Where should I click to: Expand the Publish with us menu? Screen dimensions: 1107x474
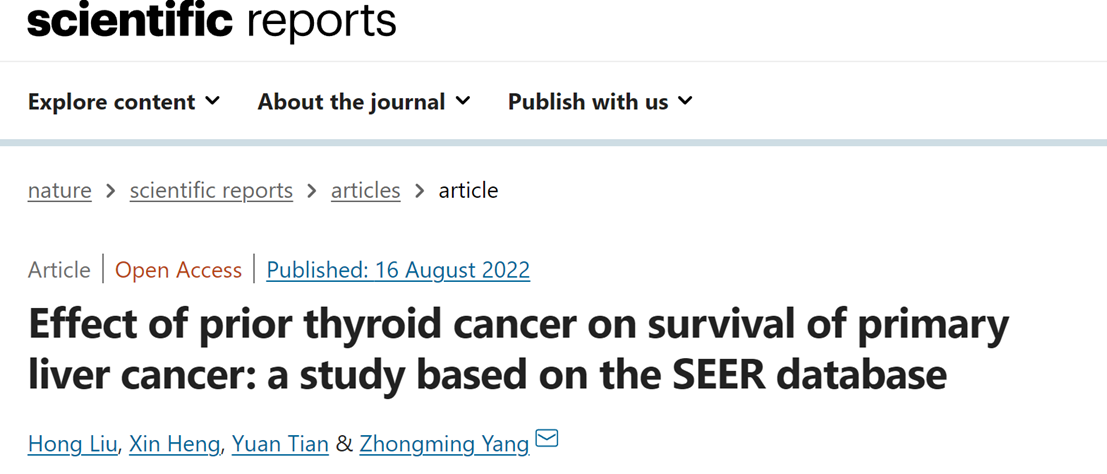[600, 101]
